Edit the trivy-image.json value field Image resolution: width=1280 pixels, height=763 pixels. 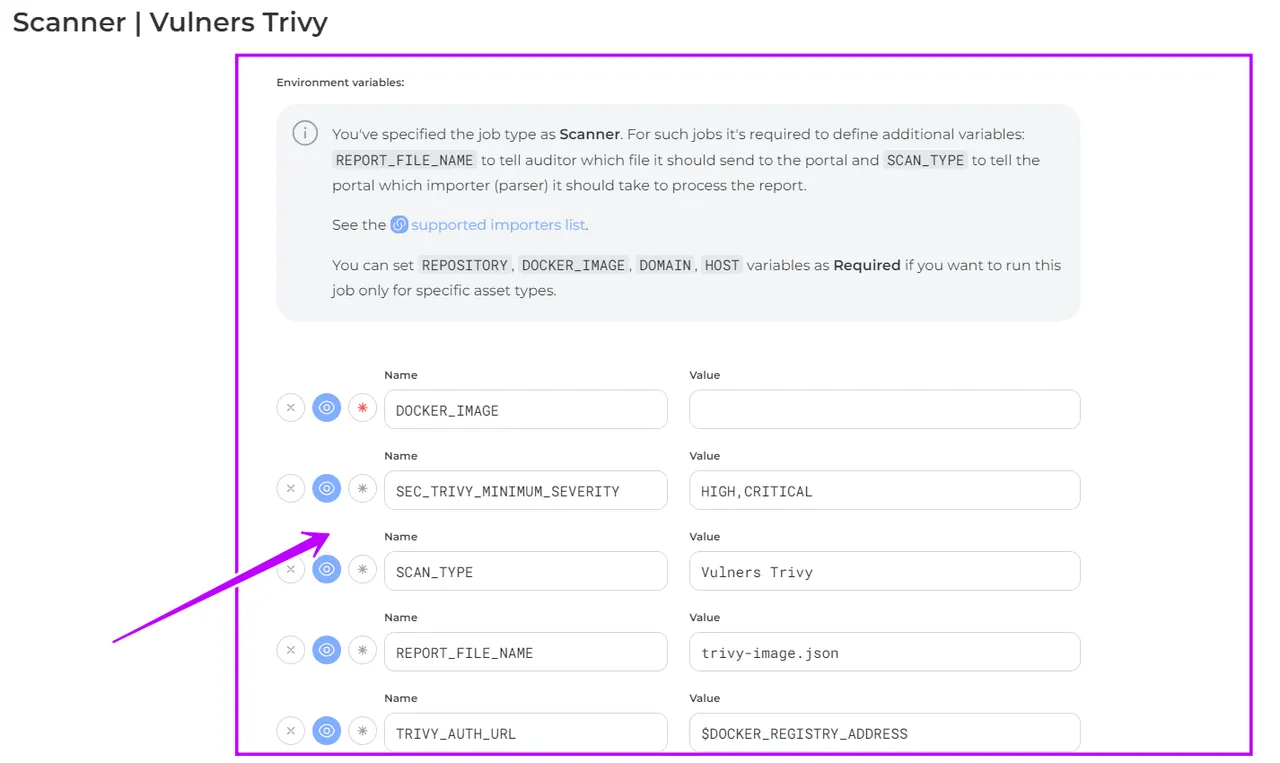[x=884, y=652]
